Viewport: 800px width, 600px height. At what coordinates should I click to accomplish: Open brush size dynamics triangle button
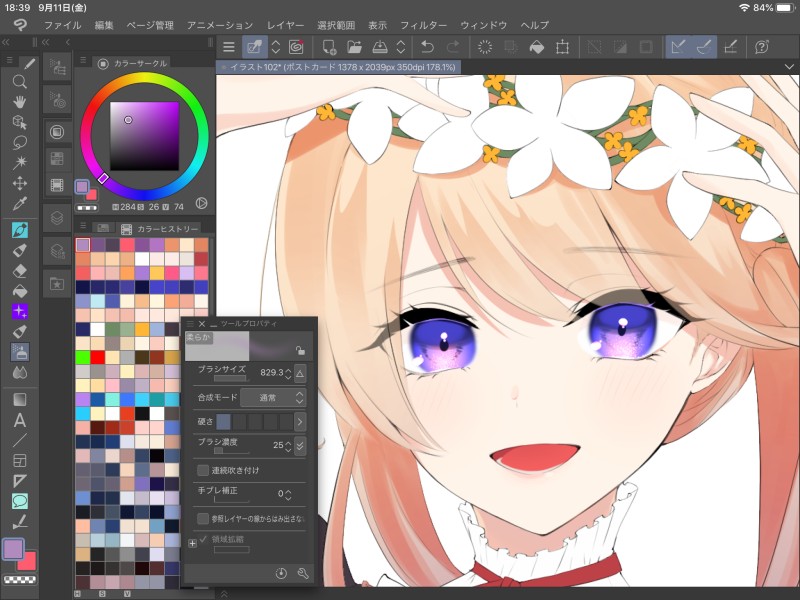(300, 373)
